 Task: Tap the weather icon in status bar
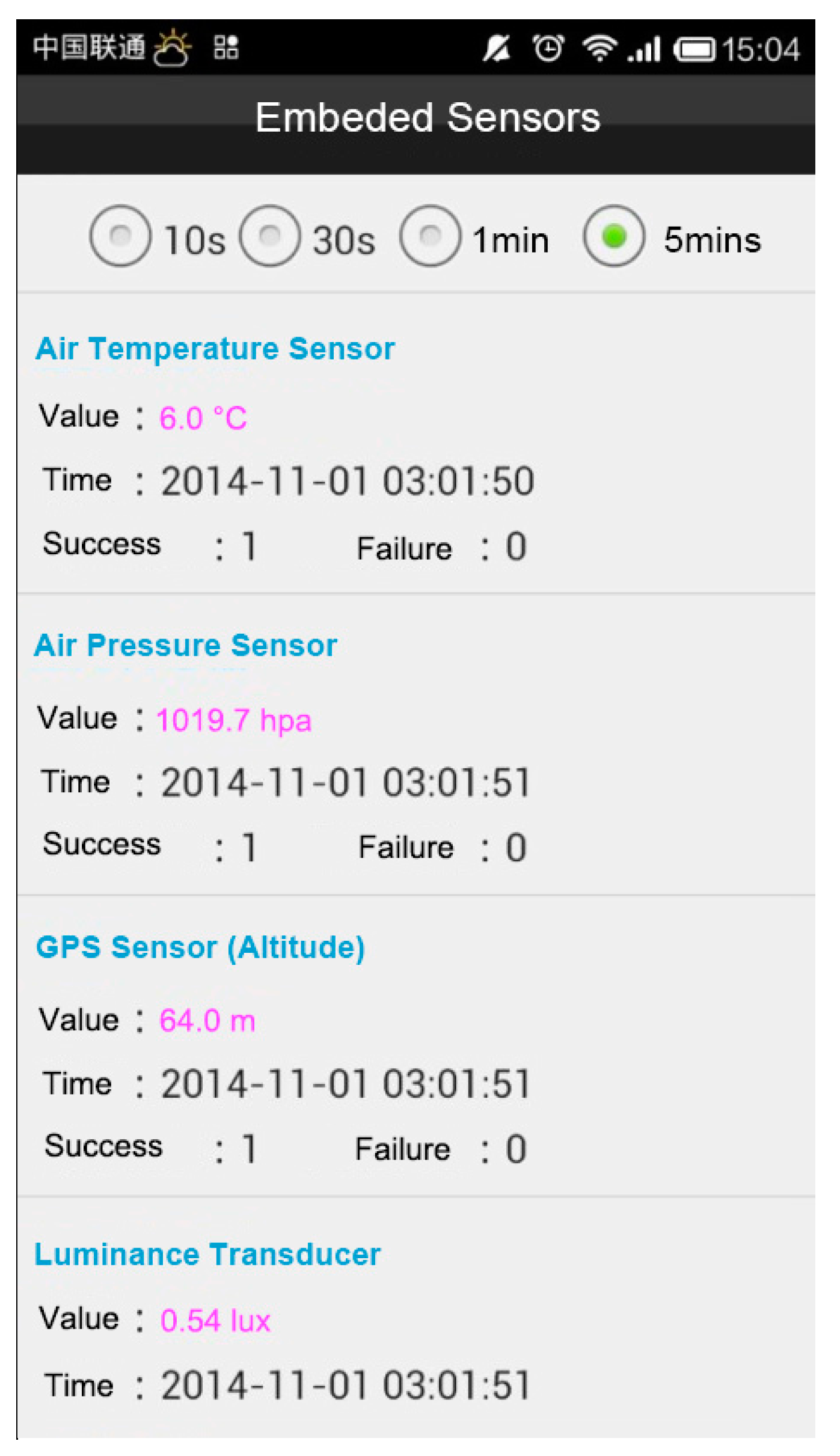tap(172, 47)
